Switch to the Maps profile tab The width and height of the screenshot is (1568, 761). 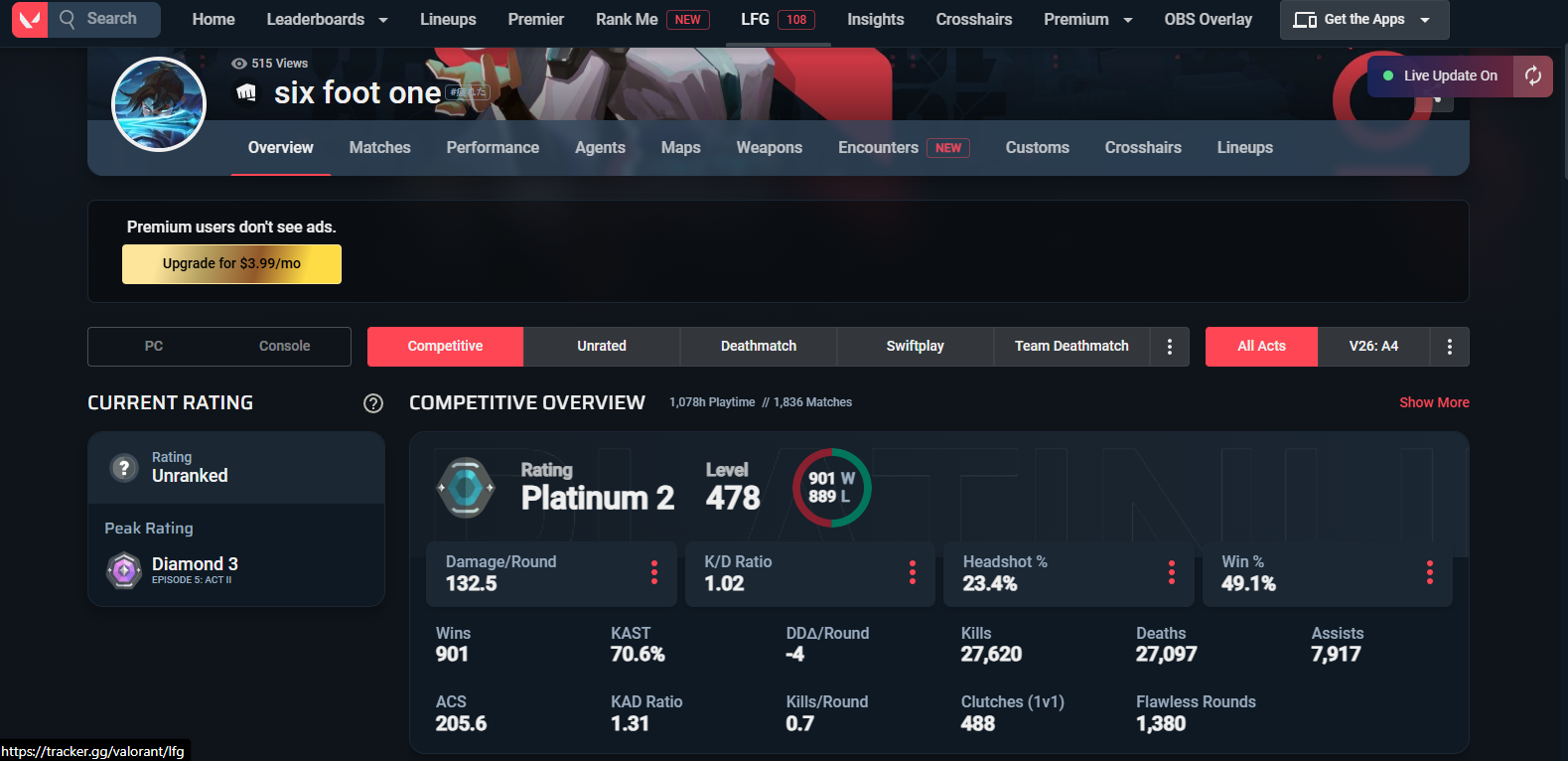pos(681,148)
